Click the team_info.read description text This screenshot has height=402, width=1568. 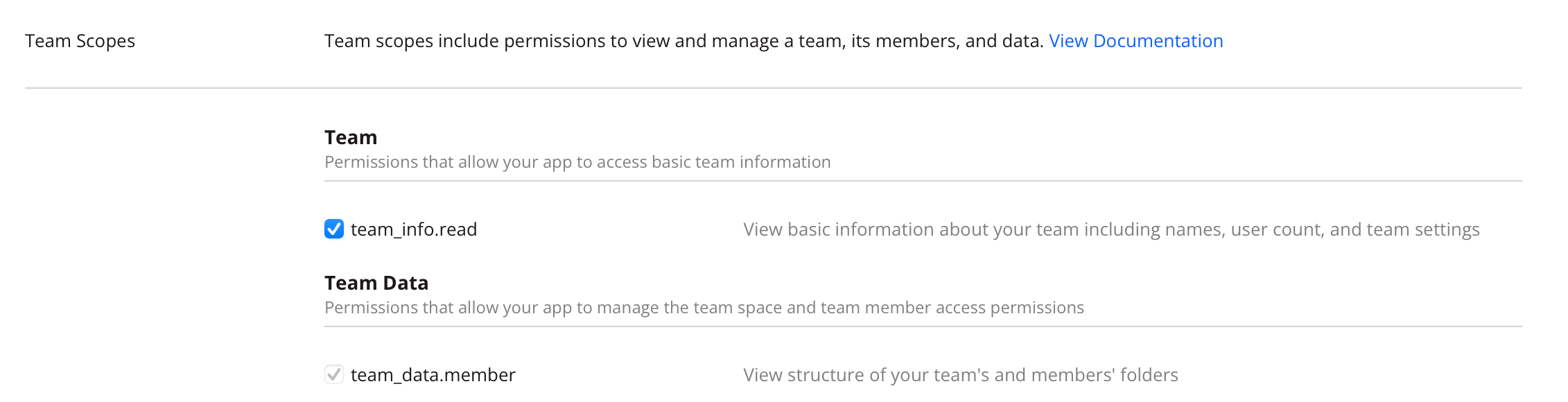click(1111, 229)
